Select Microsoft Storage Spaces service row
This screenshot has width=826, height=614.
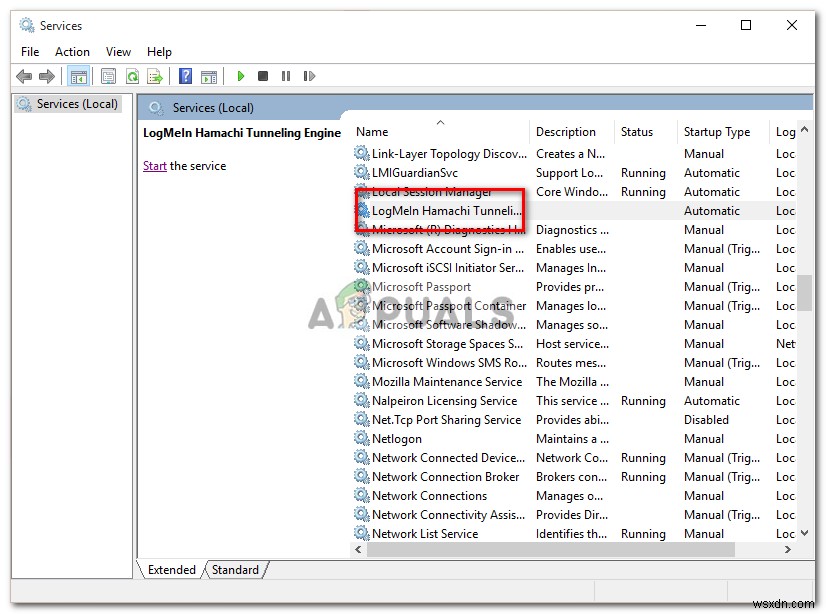point(574,344)
